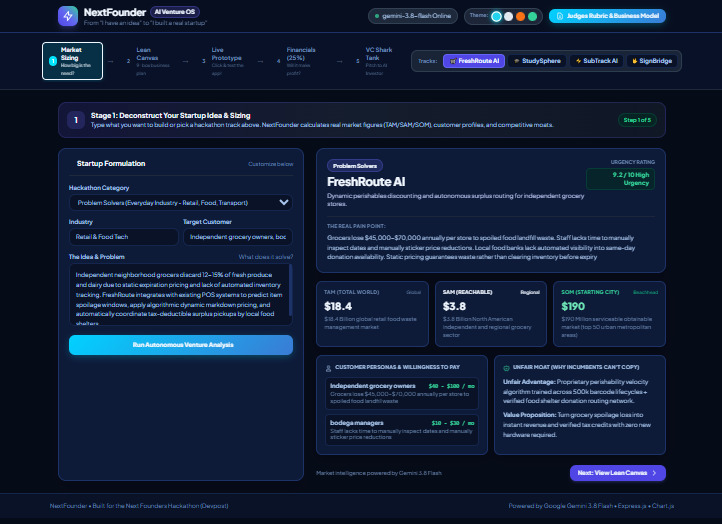This screenshot has height=524, width=722.
Task: Click the SOM $190 card
Action: [x=609, y=314]
